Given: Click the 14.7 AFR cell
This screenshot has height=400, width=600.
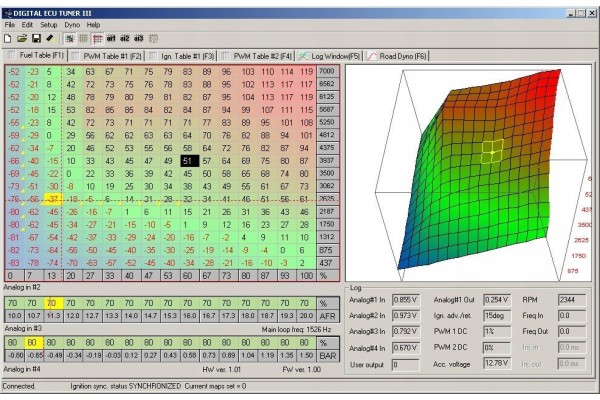Looking at the screenshot, I should pyautogui.click(x=150, y=316).
